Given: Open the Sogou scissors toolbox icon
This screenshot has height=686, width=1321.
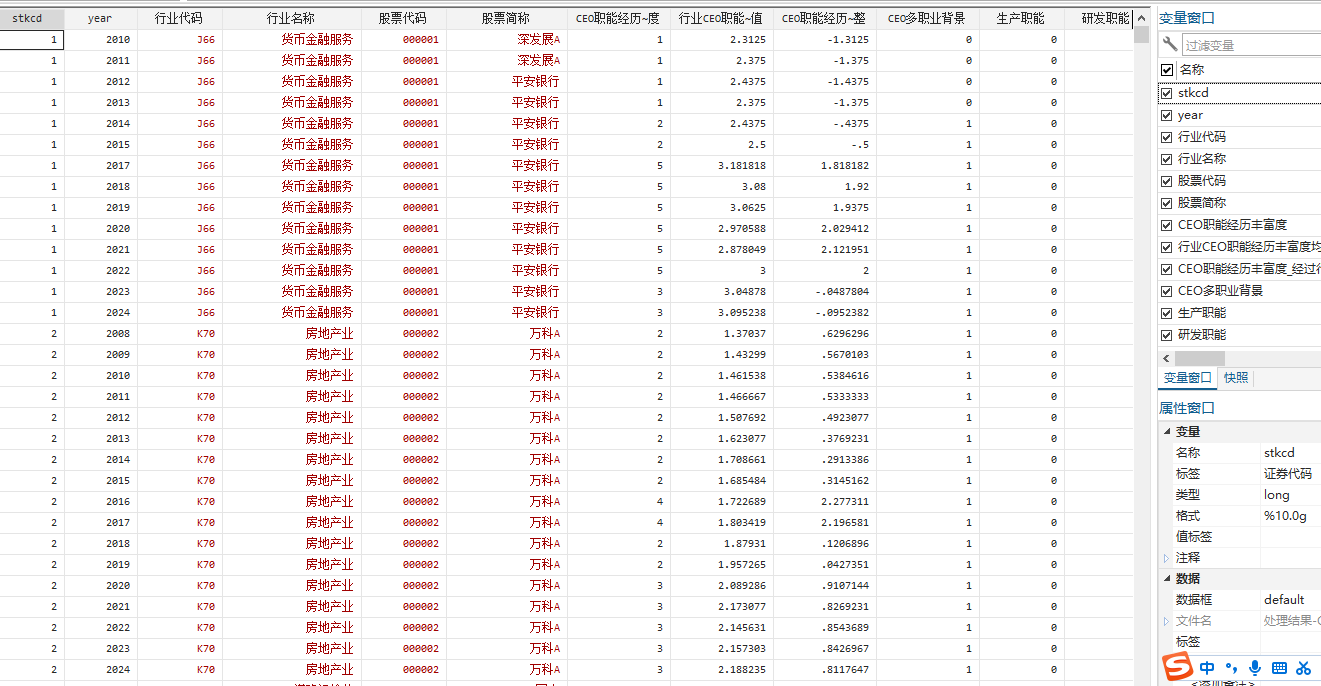Looking at the screenshot, I should 1303,667.
